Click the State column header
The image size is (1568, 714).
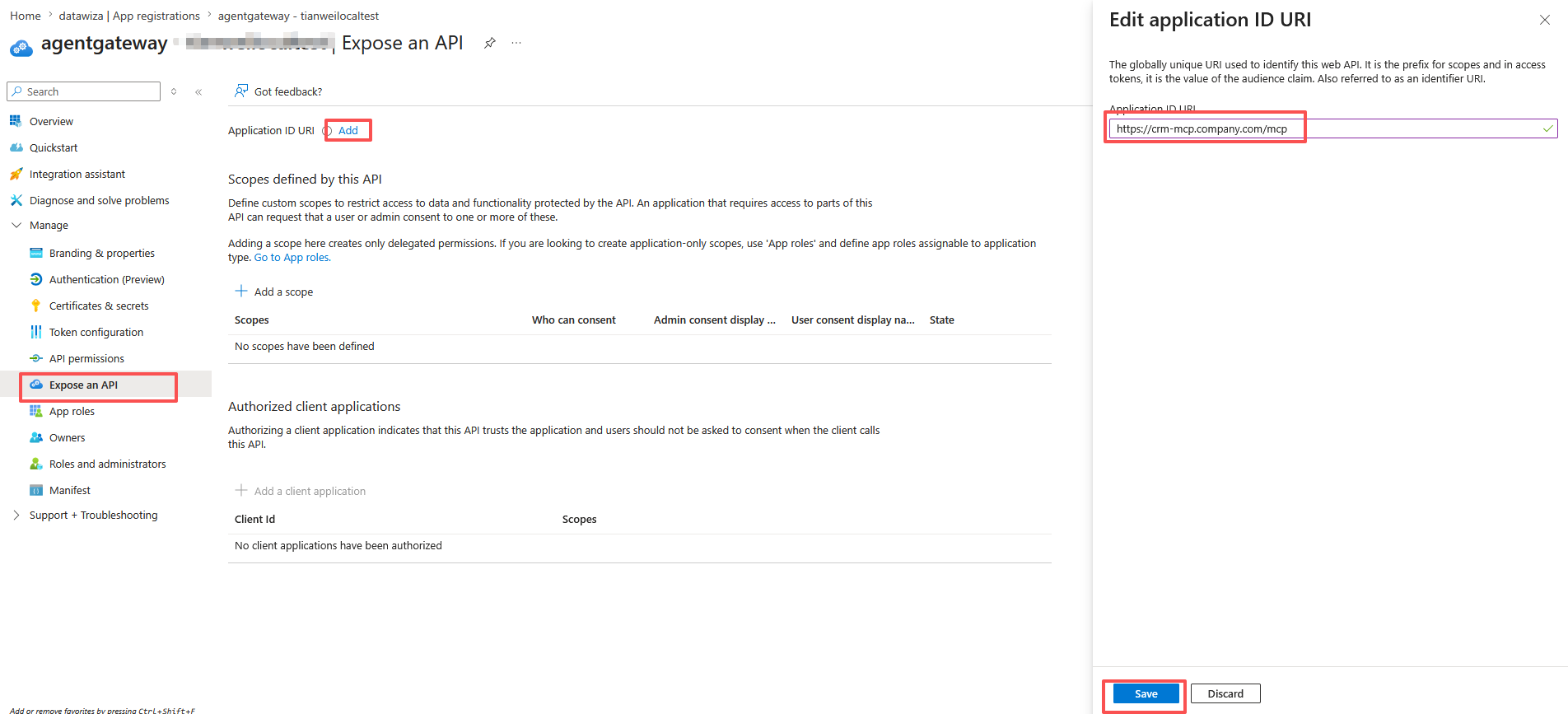click(942, 320)
